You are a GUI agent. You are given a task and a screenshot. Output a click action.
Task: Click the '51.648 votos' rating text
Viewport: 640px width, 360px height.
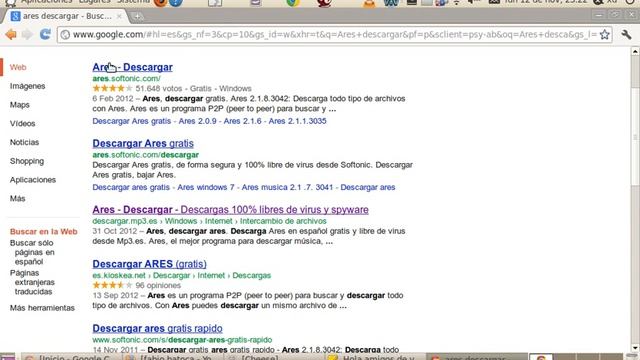point(159,88)
